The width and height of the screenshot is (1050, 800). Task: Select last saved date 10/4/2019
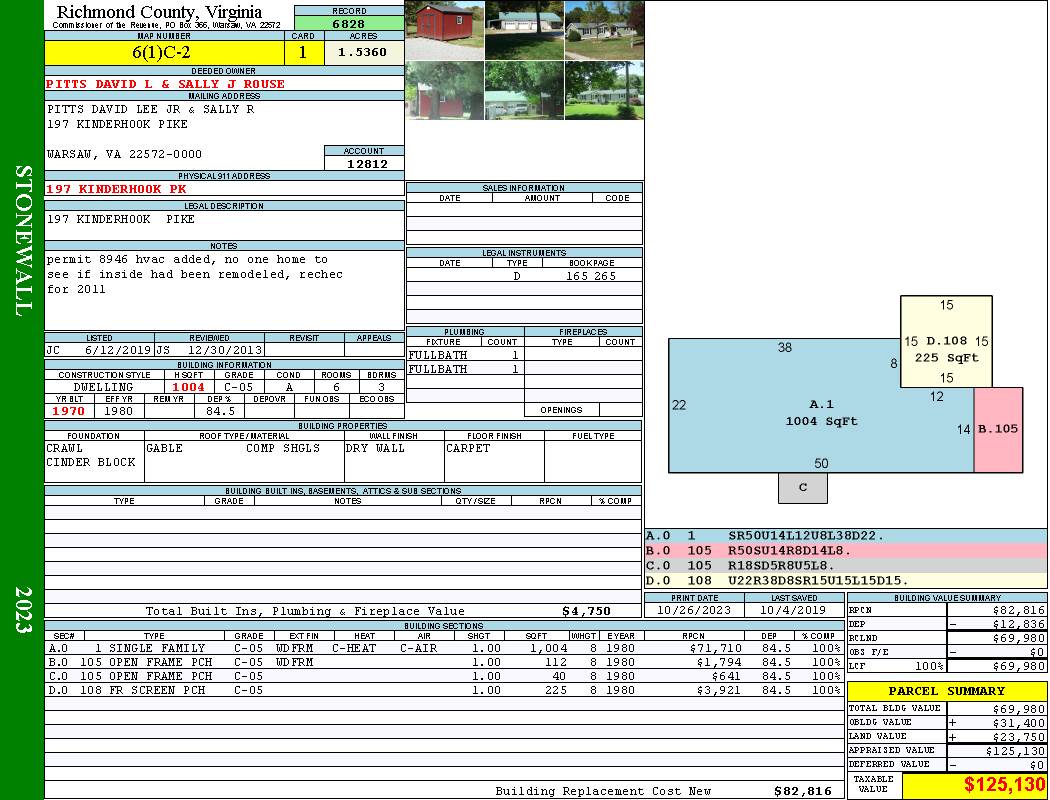[x=794, y=610]
